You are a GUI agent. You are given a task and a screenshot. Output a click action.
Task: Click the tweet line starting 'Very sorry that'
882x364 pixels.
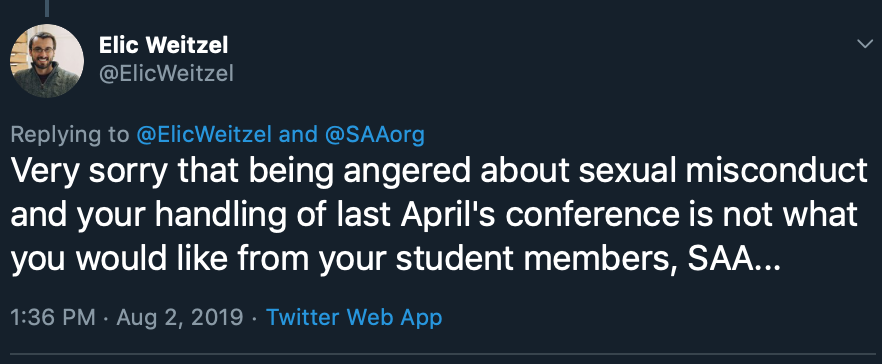coord(439,173)
